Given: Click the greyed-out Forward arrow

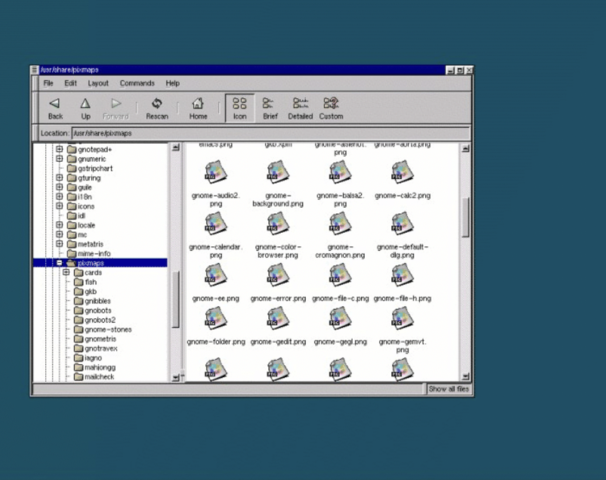Looking at the screenshot, I should pos(116,109).
